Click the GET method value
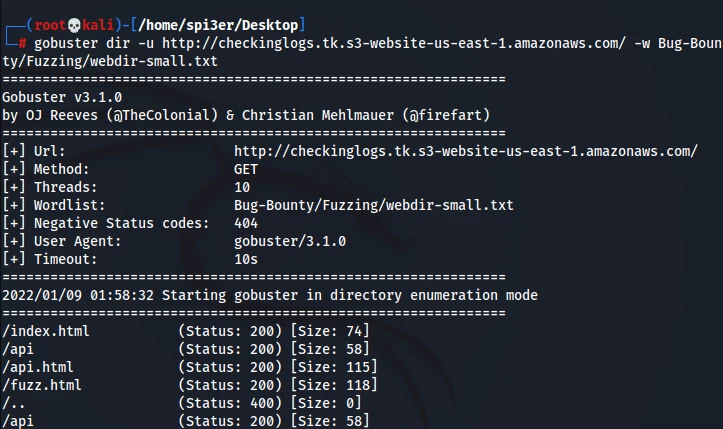723x429 pixels. click(x=246, y=169)
